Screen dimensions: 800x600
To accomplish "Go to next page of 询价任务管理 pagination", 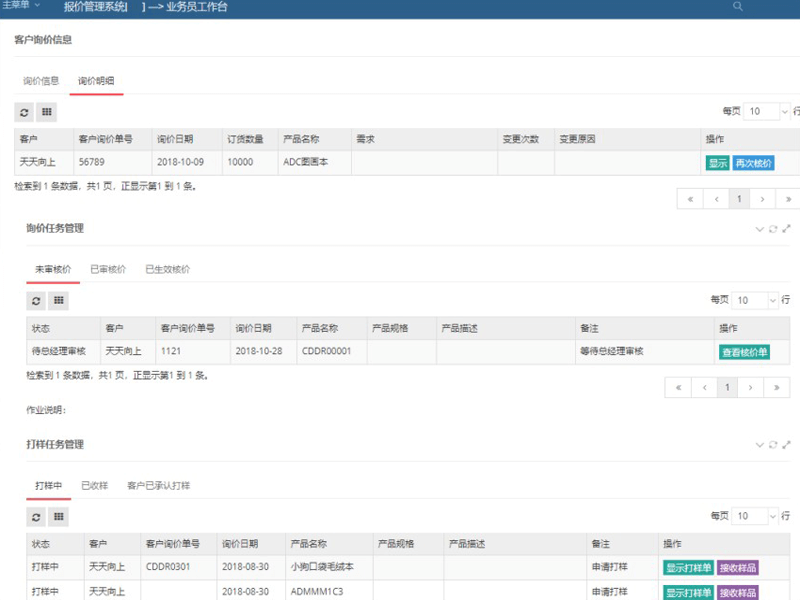I will pyautogui.click(x=751, y=388).
